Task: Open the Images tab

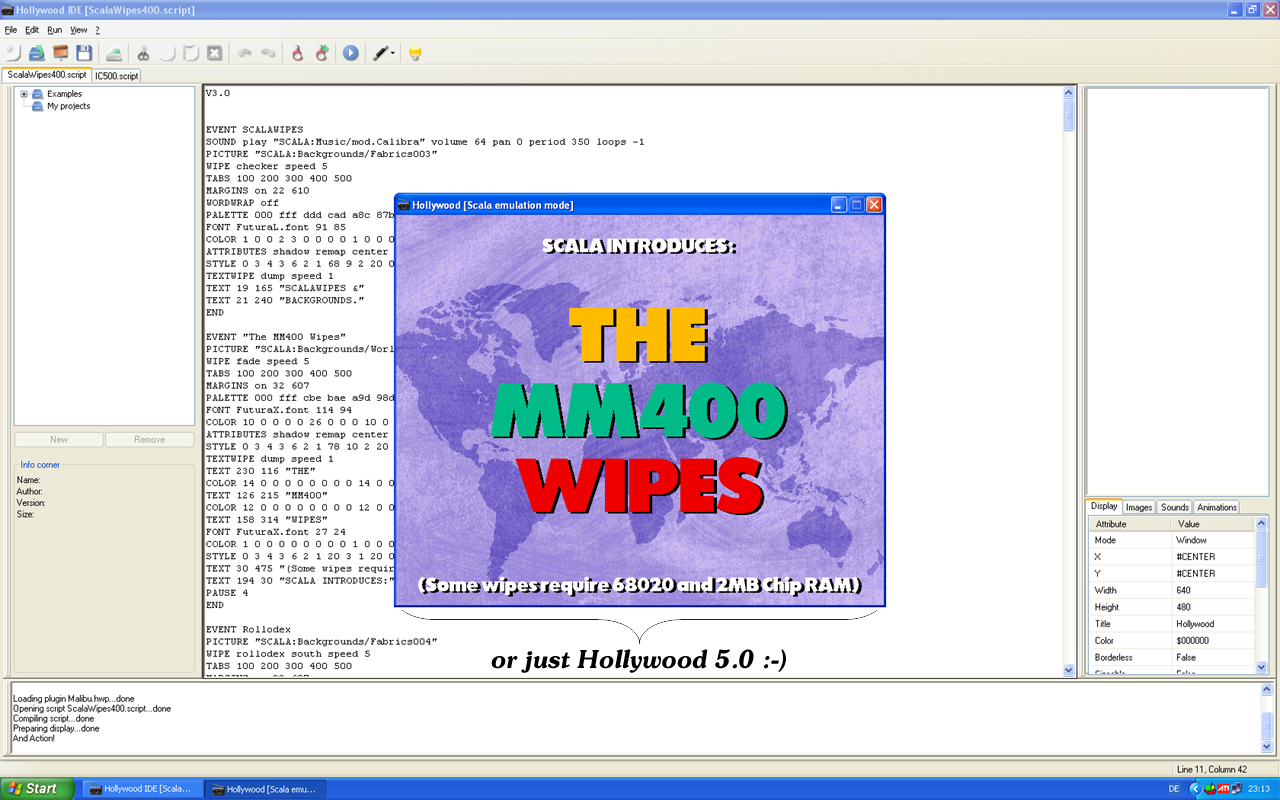Action: click(x=1139, y=507)
